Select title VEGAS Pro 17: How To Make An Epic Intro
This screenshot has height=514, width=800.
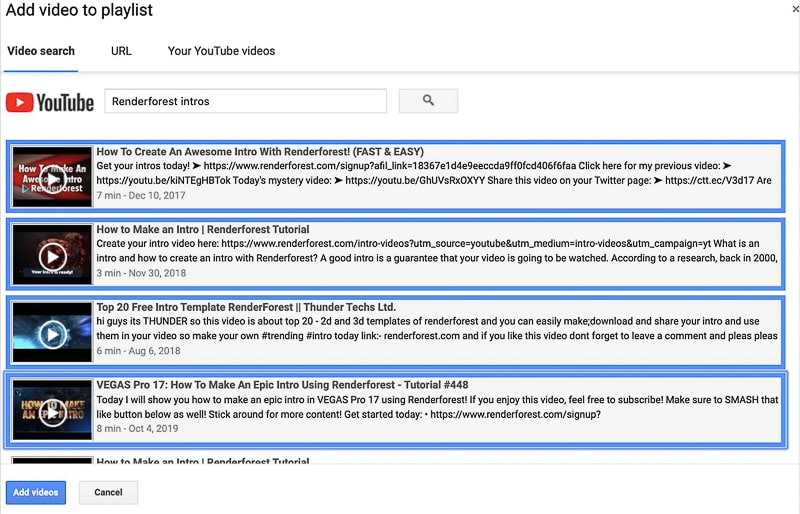pyautogui.click(x=282, y=385)
